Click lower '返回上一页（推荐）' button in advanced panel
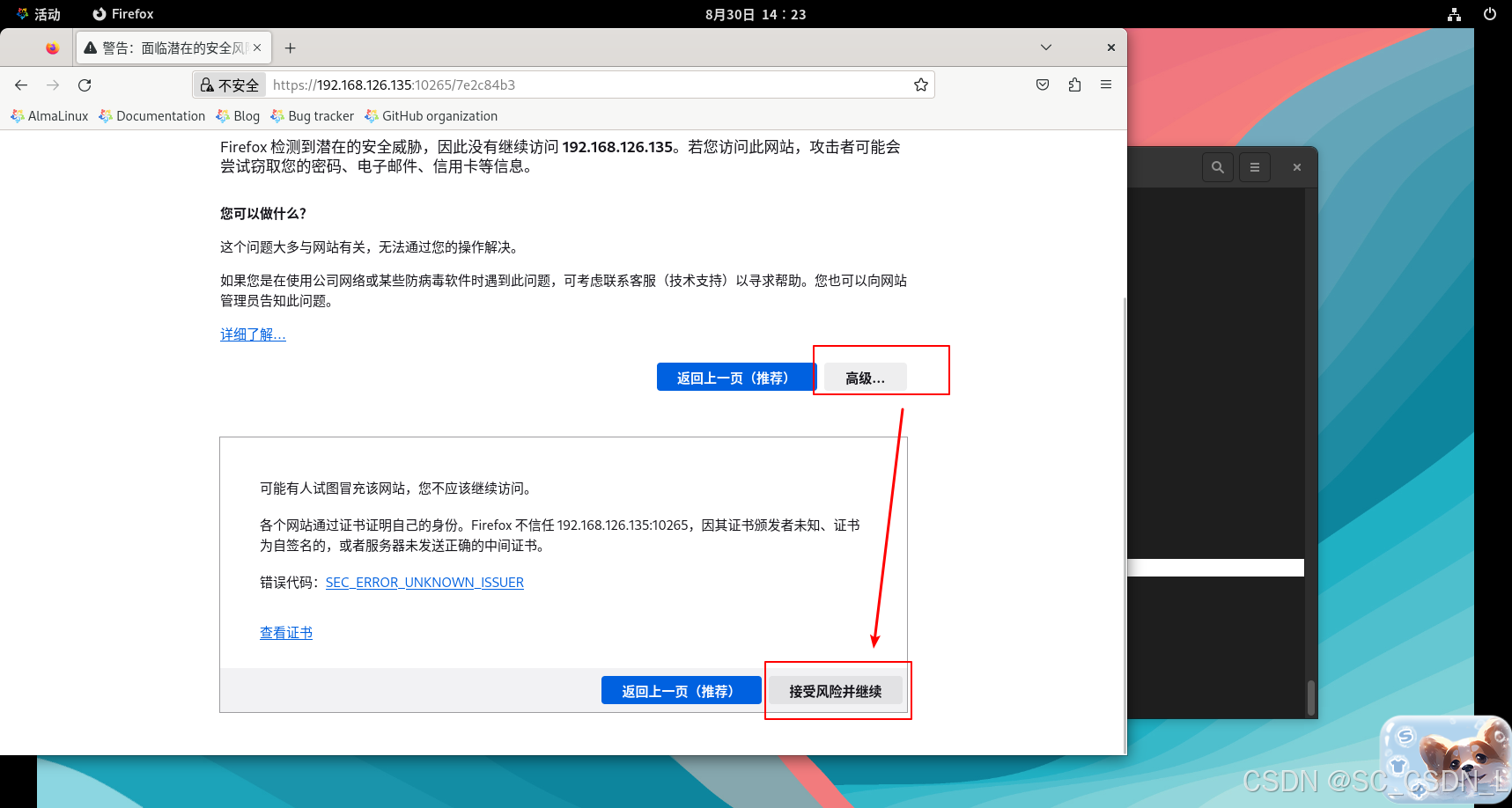The image size is (1512, 808). click(x=681, y=691)
